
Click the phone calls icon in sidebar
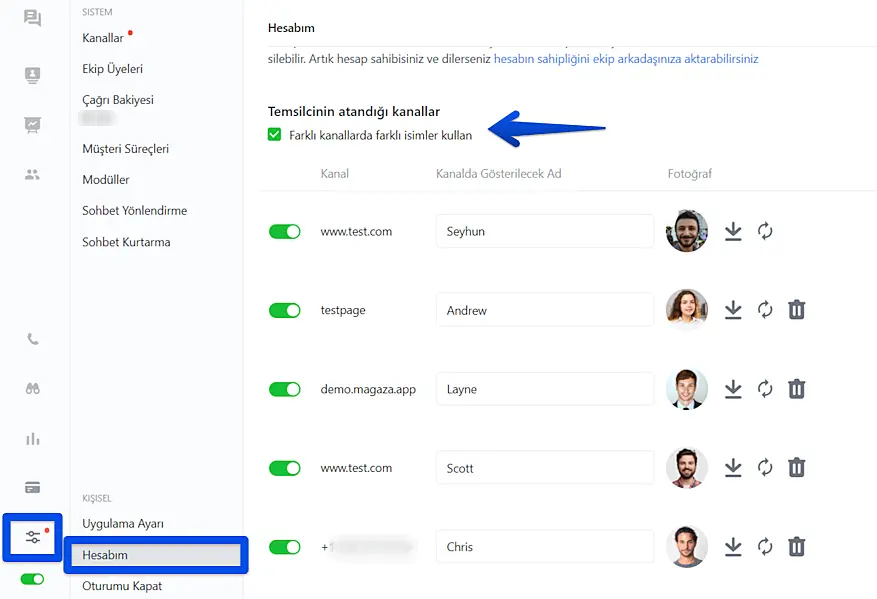33,339
